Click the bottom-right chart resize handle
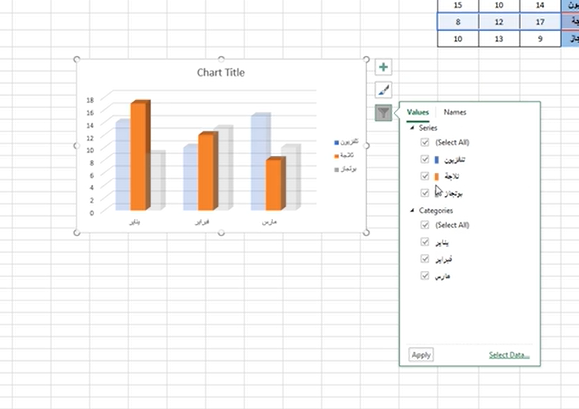This screenshot has width=579, height=409. coord(366,233)
